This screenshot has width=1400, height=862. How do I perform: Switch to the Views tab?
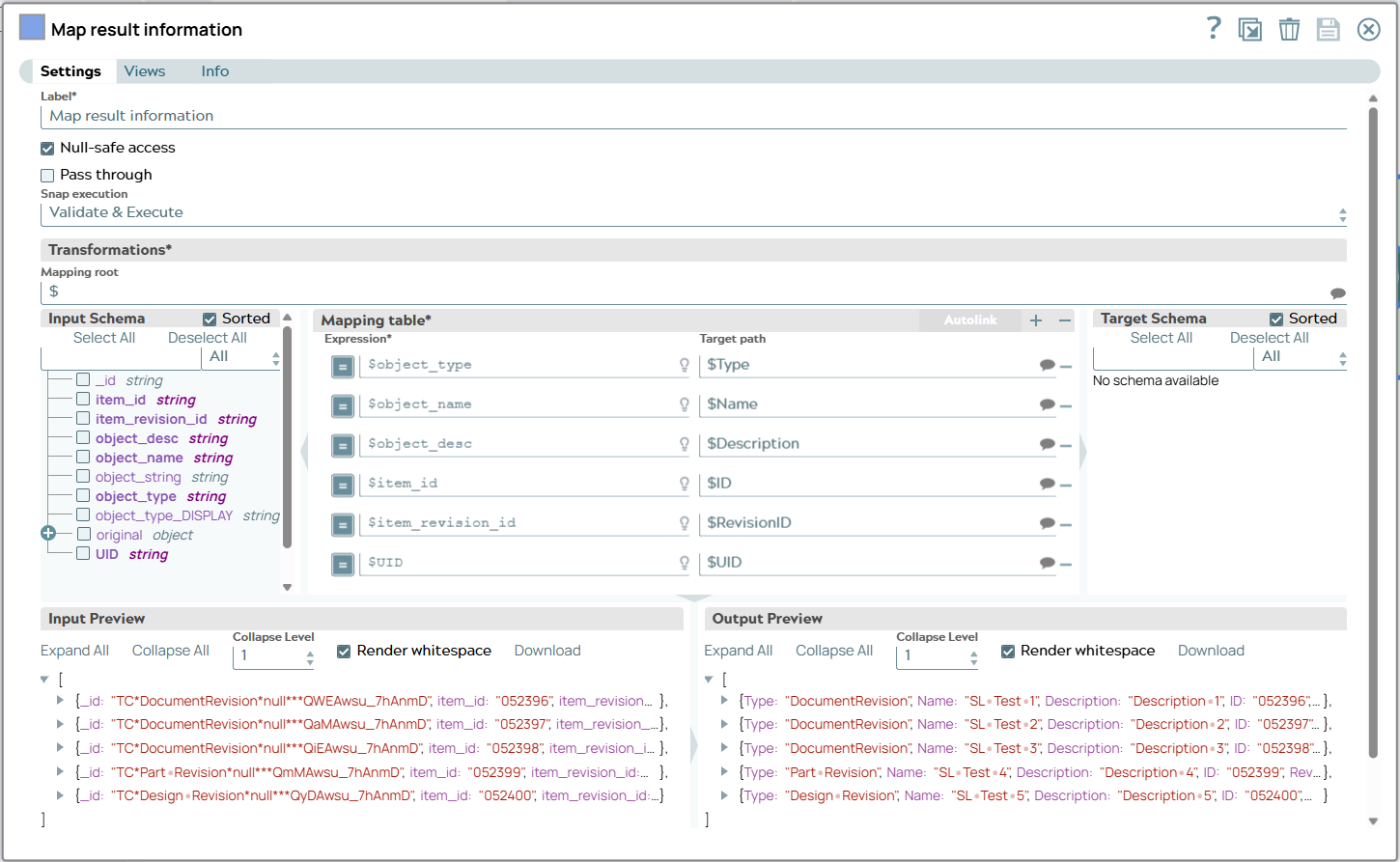click(x=145, y=71)
